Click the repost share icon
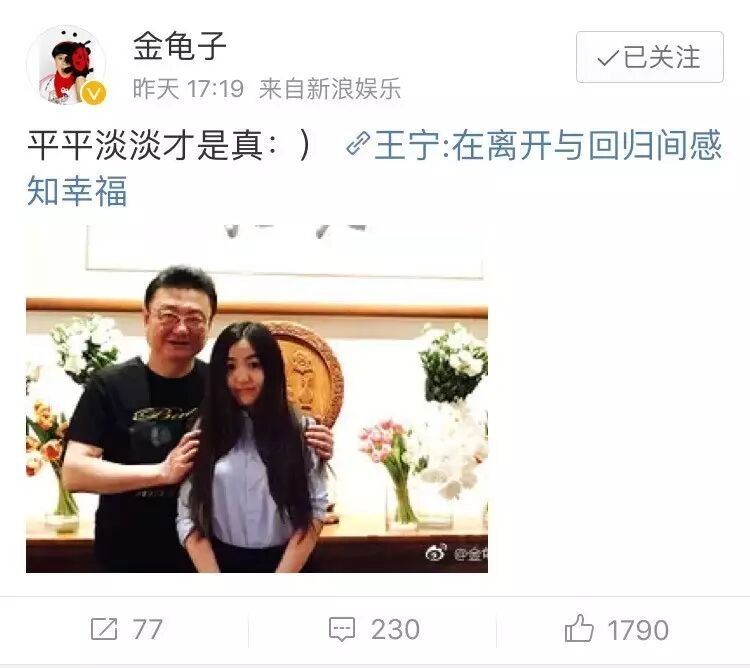The height and width of the screenshot is (668, 750). (104, 628)
